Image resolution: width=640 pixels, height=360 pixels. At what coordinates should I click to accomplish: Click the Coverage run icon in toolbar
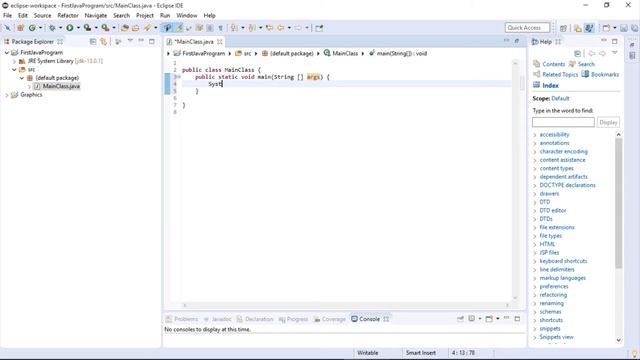(x=87, y=28)
